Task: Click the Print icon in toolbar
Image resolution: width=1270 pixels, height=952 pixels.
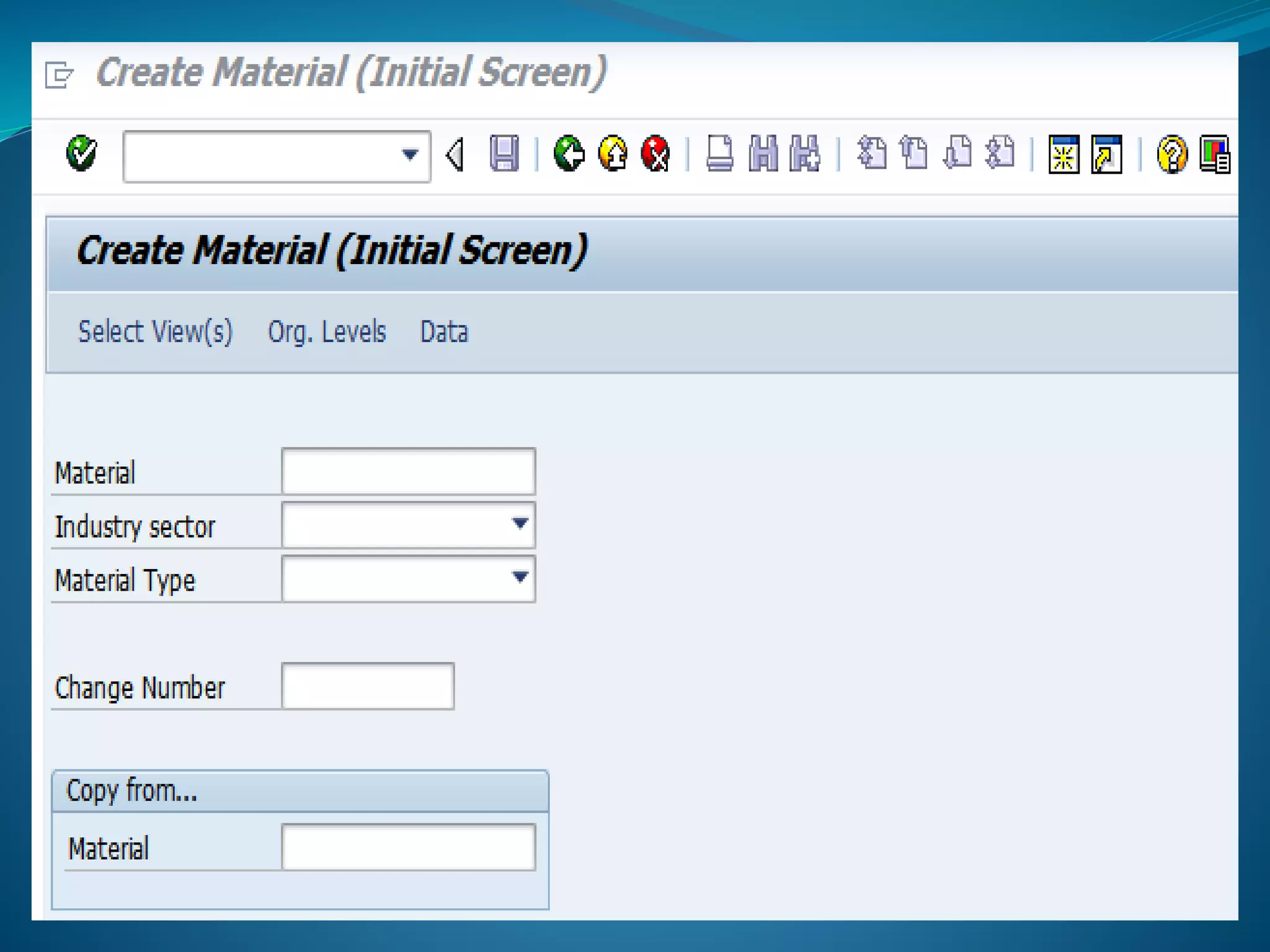Action: coord(719,153)
